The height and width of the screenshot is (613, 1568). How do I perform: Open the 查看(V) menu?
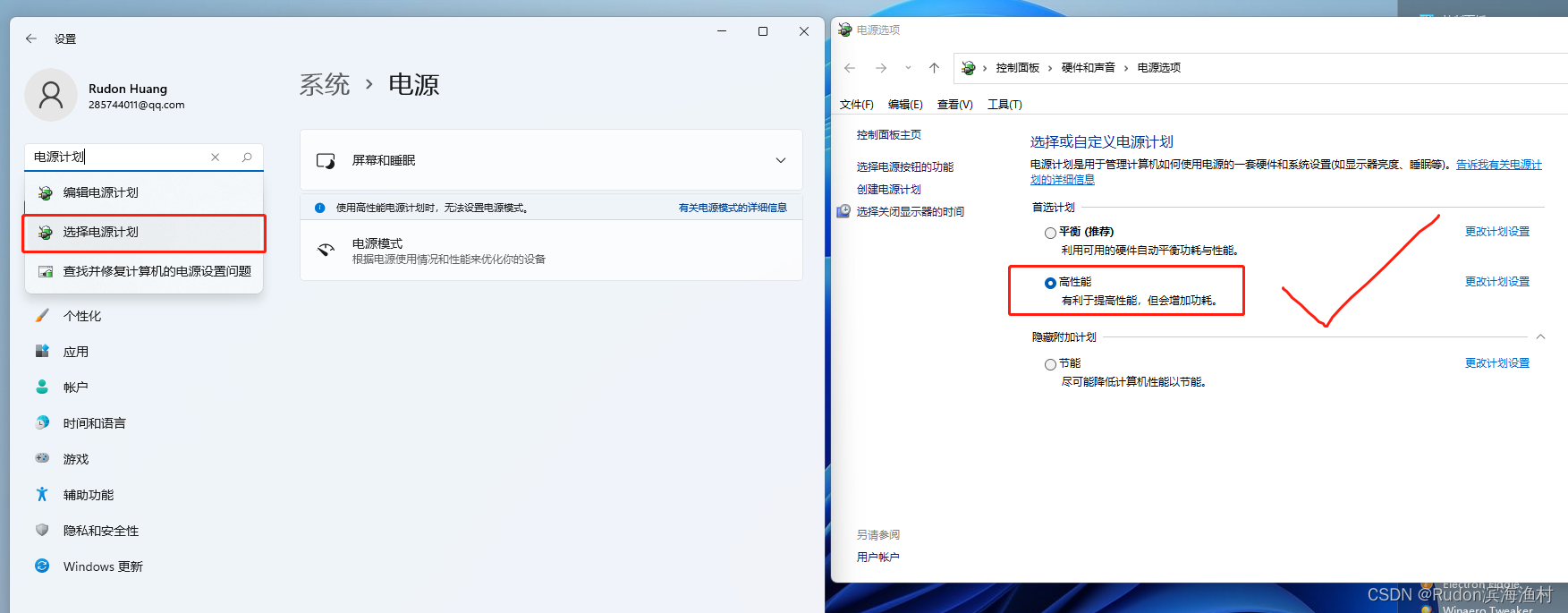[955, 105]
